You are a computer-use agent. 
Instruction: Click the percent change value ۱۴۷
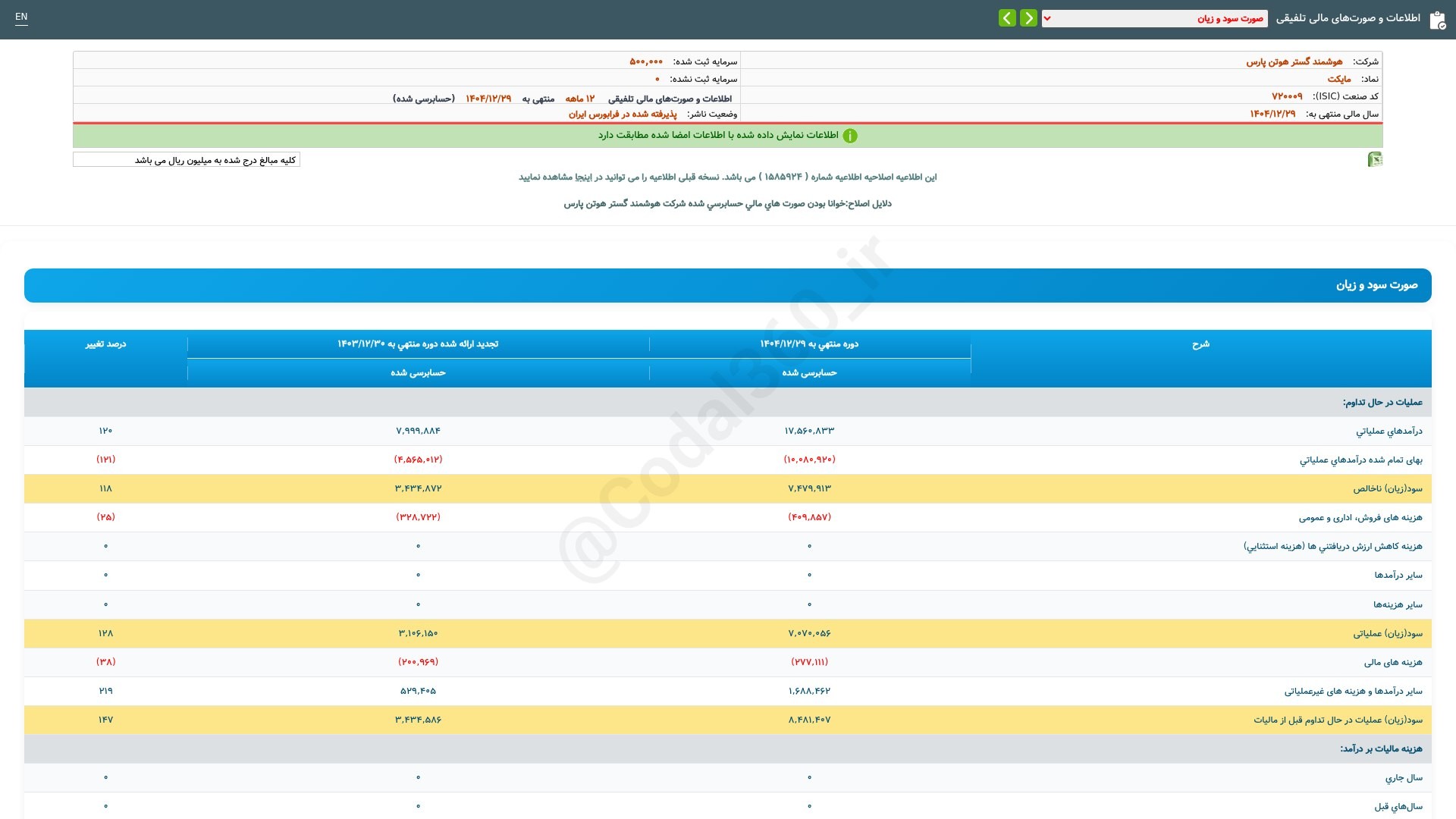(x=105, y=720)
